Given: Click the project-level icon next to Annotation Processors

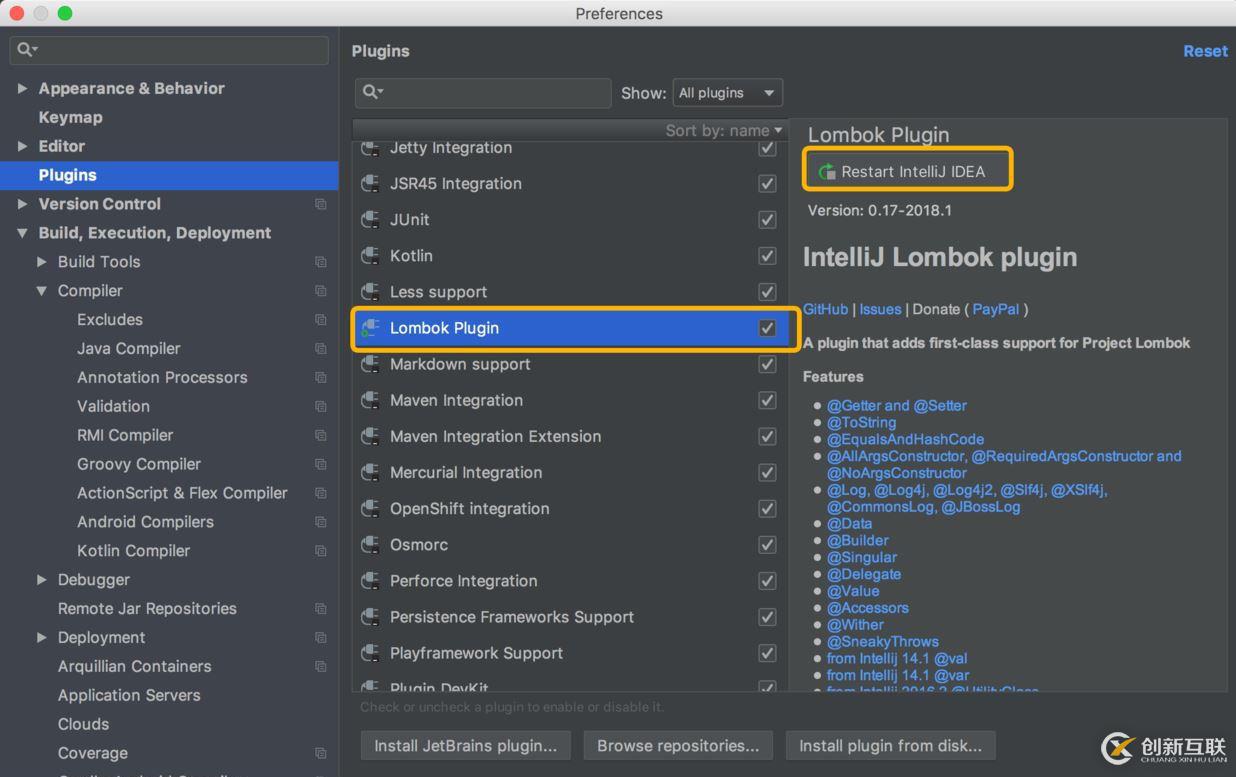Looking at the screenshot, I should tap(321, 378).
